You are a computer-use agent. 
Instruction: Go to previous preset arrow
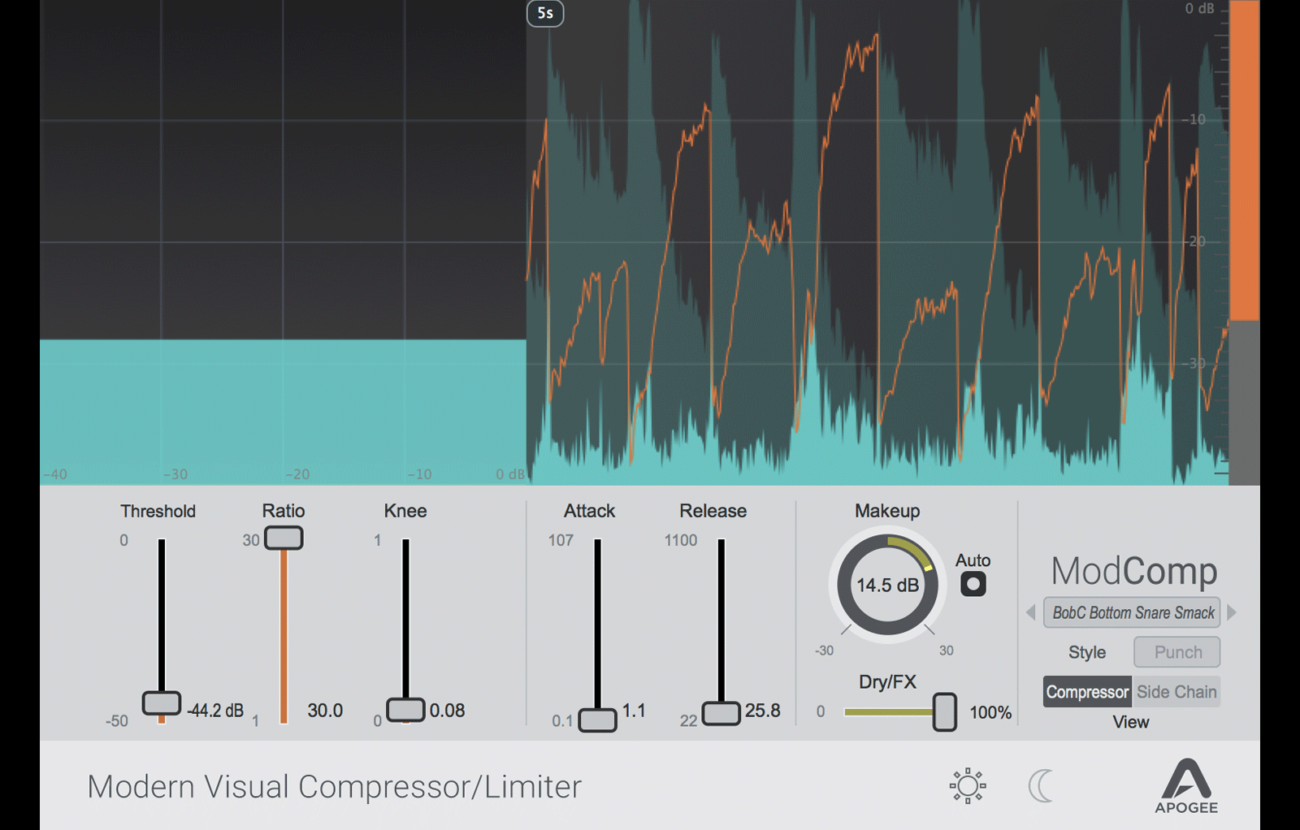(x=1031, y=612)
